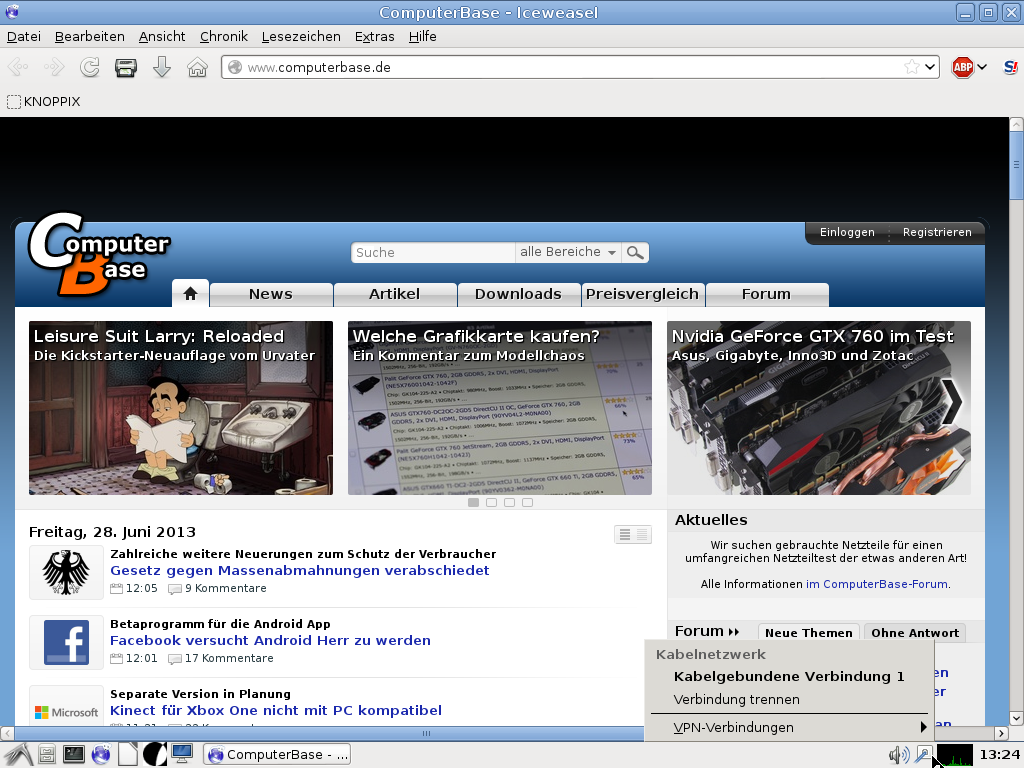Open downloads with the down arrow icon

161,67
